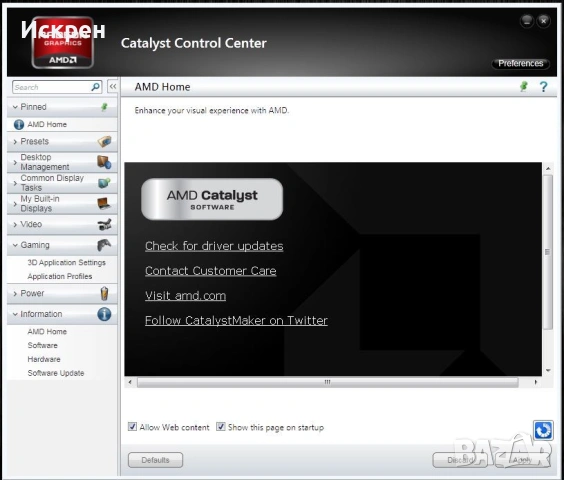Click the Power battery icon
The image size is (564, 480).
coord(104,293)
